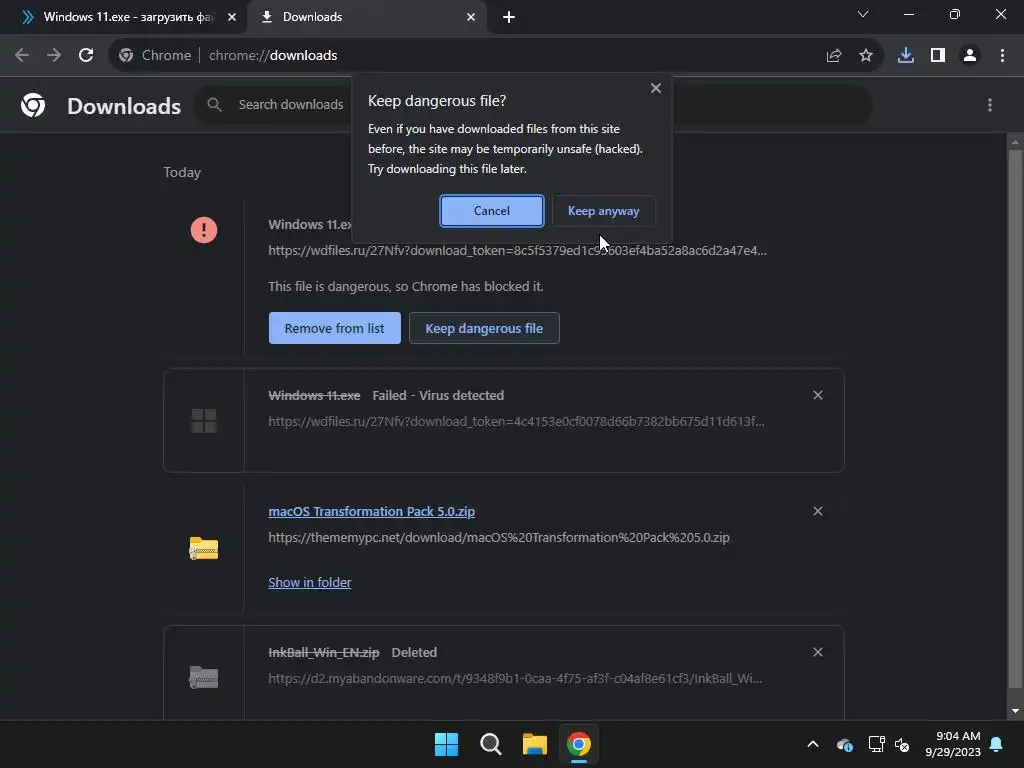The image size is (1024, 768).
Task: Reload the downloads page
Action: pos(86,56)
